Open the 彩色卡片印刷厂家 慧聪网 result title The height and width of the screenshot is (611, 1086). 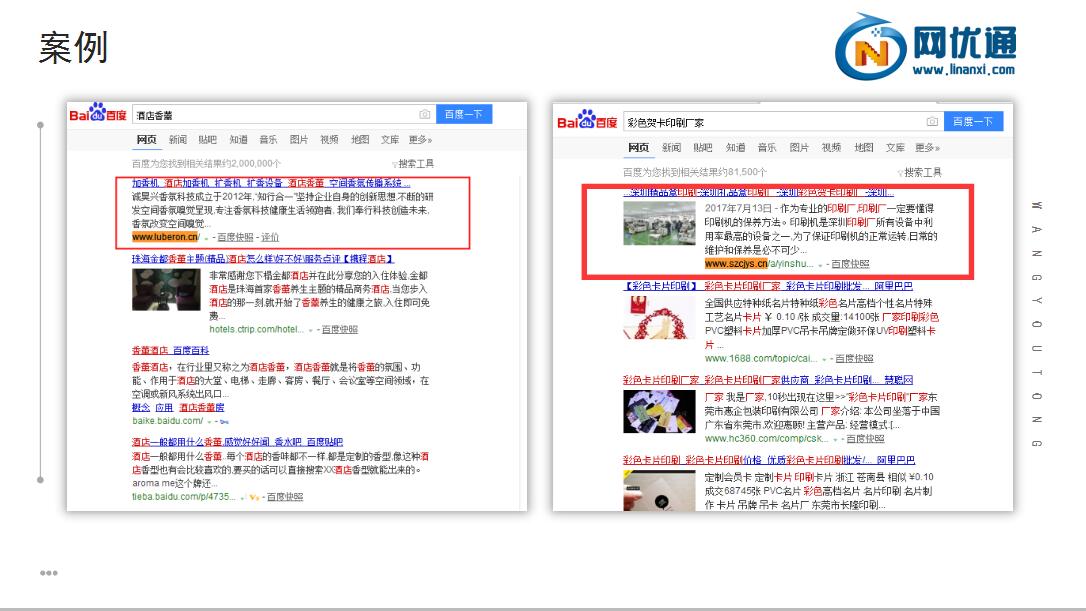pos(767,380)
